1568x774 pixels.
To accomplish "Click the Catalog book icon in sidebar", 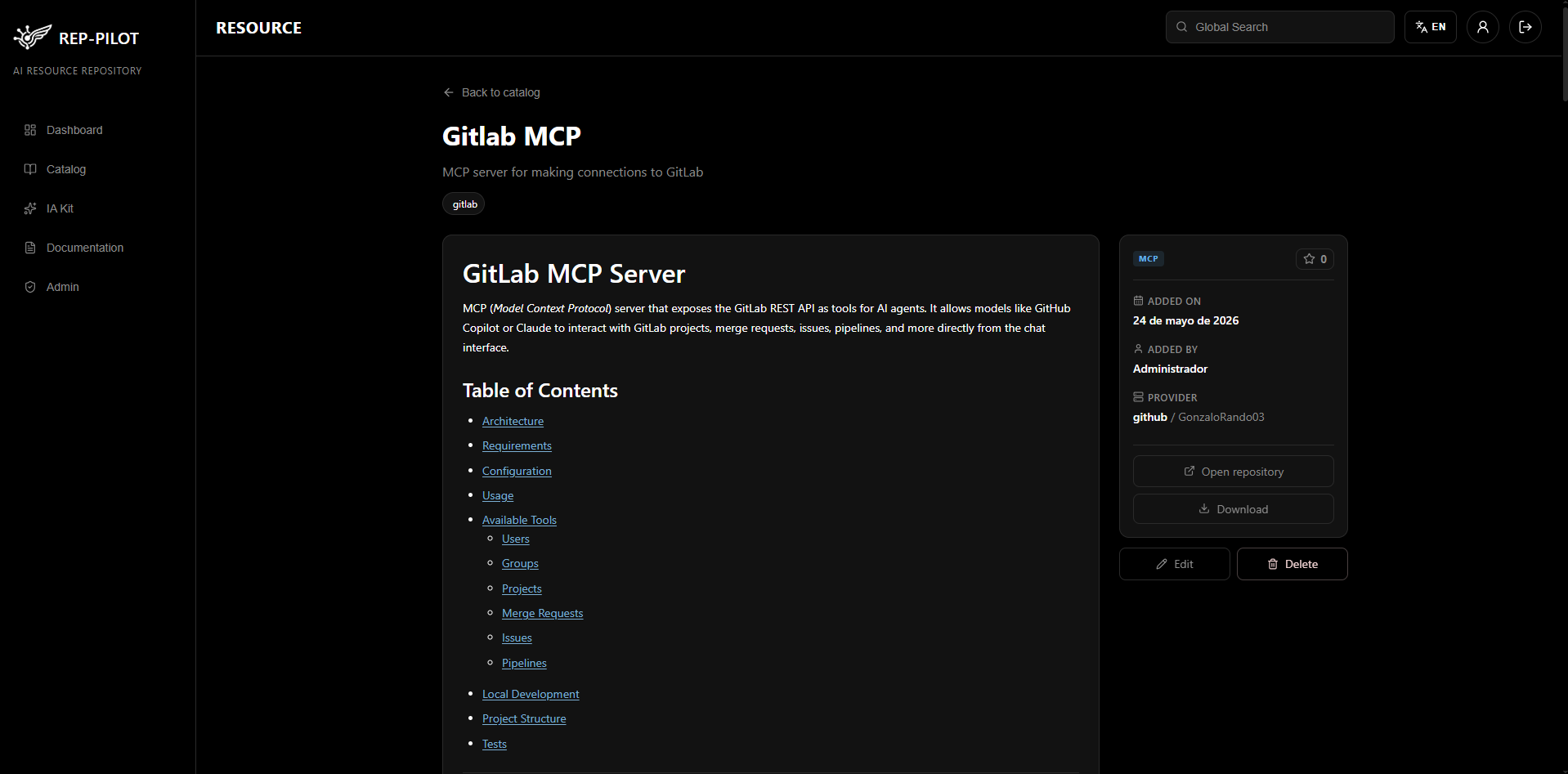I will point(30,169).
